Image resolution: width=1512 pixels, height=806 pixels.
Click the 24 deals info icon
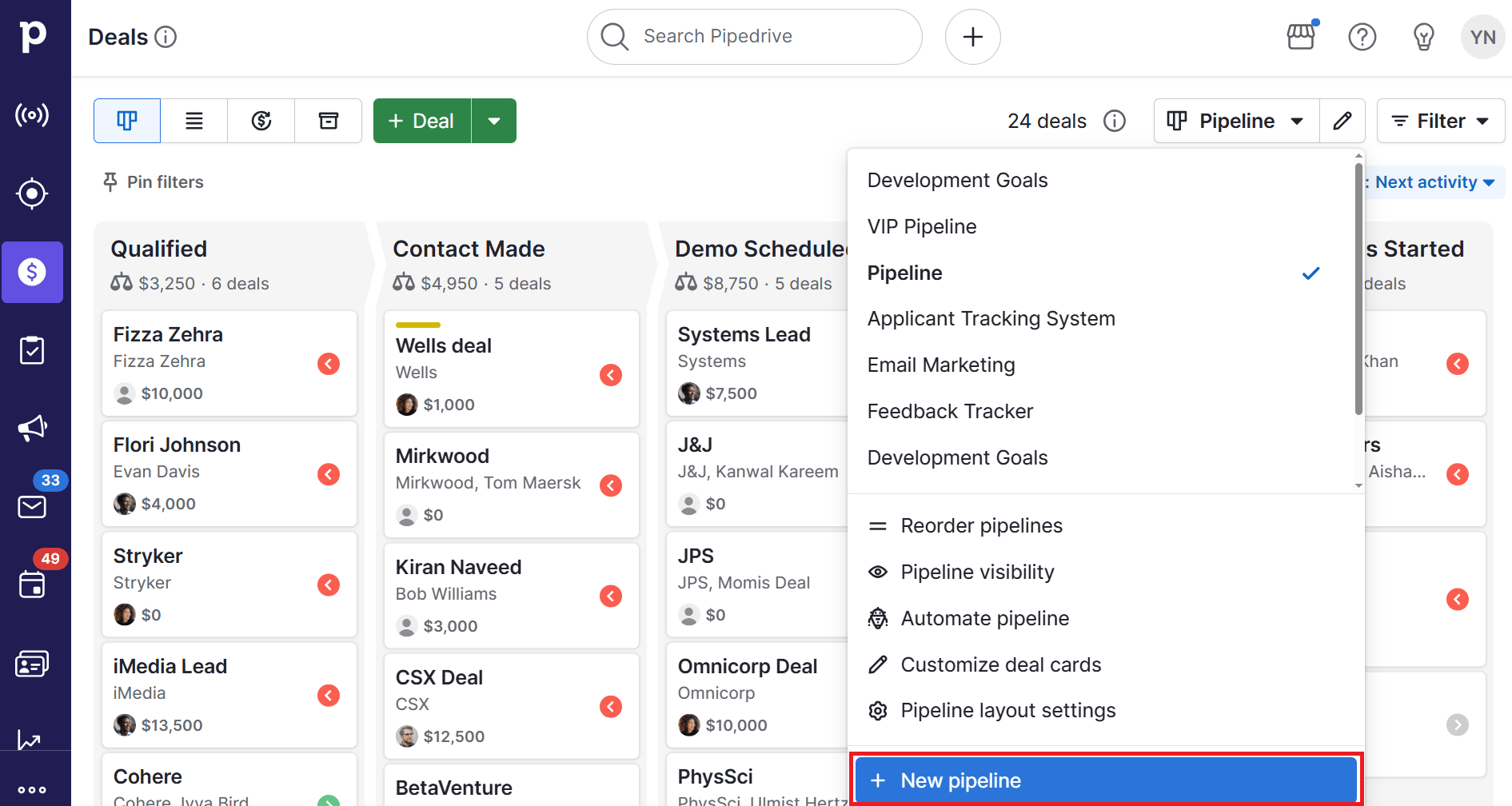[1114, 121]
